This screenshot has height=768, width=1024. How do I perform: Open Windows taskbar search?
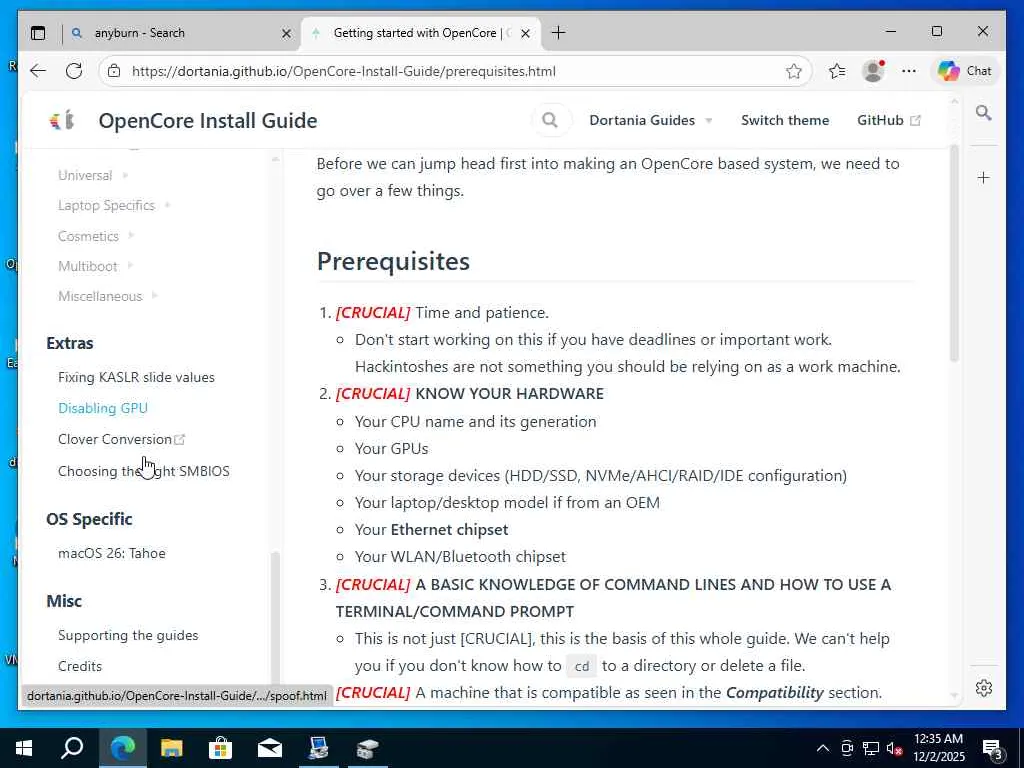pos(72,748)
